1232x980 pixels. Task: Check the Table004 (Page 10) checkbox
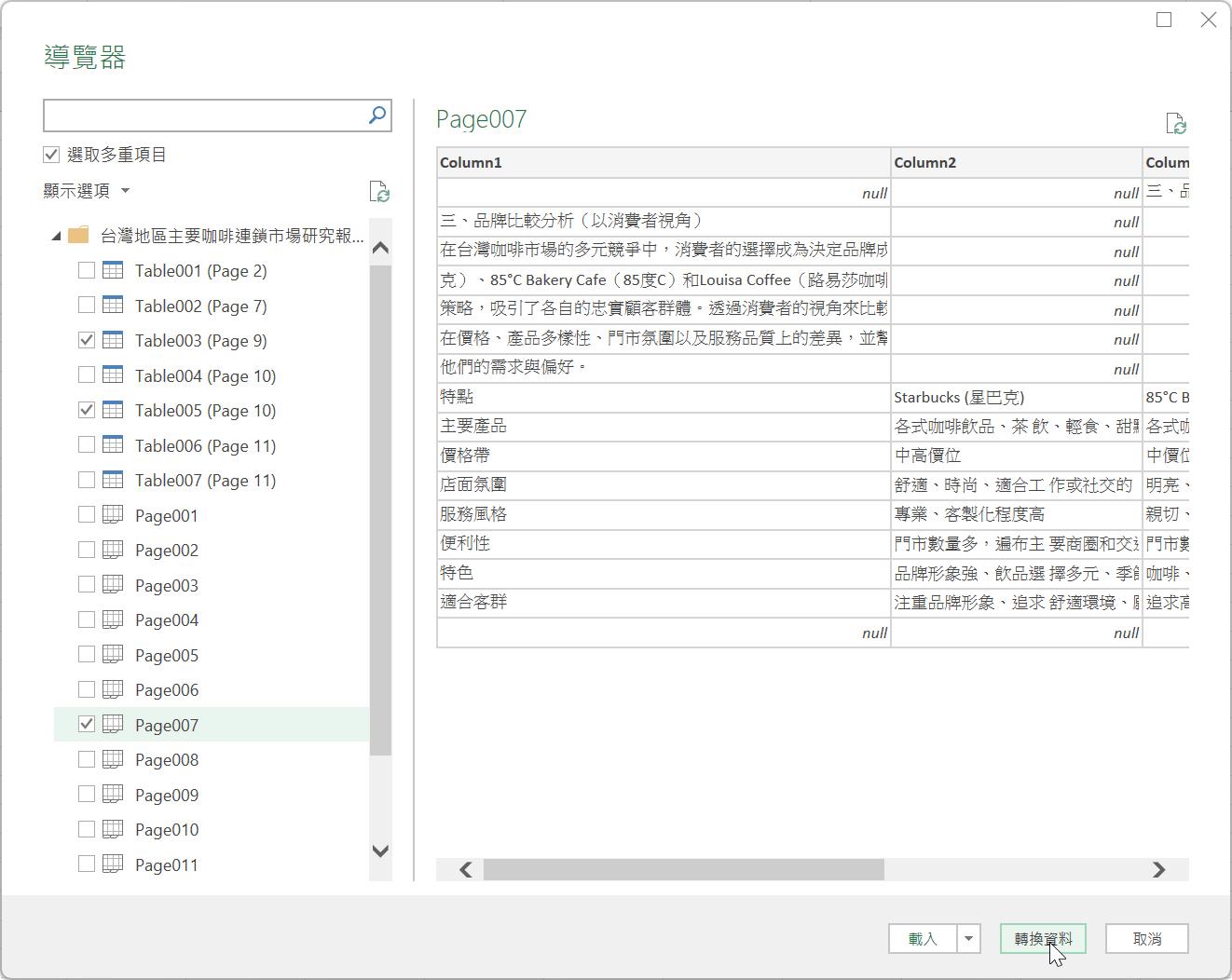[87, 375]
